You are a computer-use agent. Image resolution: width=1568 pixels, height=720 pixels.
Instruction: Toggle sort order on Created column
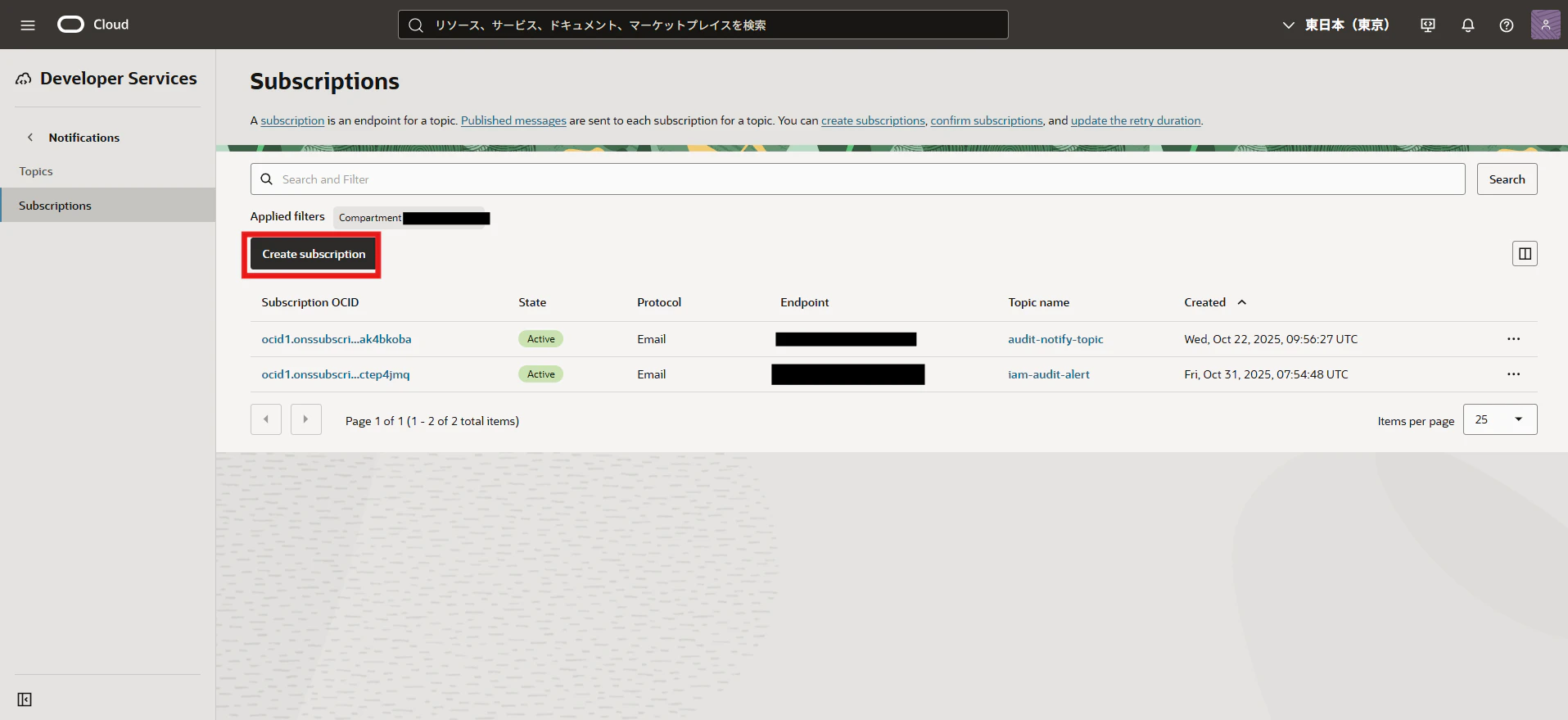tap(1242, 302)
